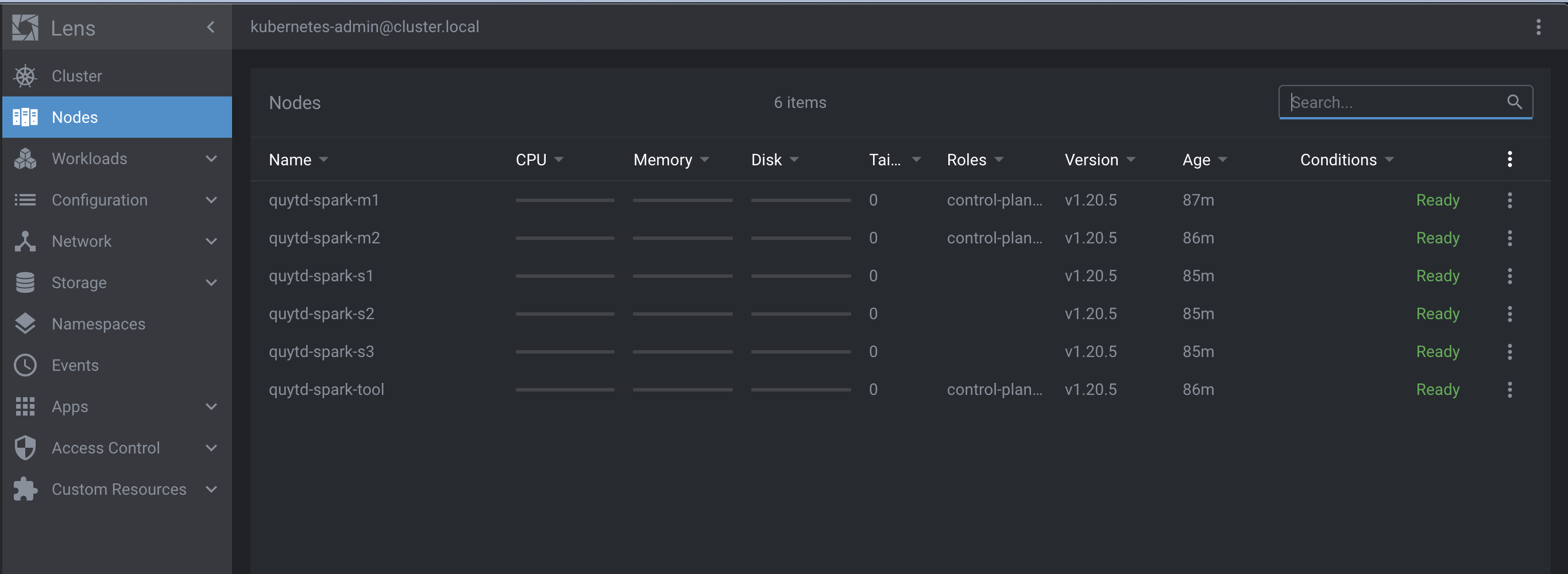Screen dimensions: 1568x574
Task: Expand the Network section chevron
Action: [x=211, y=242]
